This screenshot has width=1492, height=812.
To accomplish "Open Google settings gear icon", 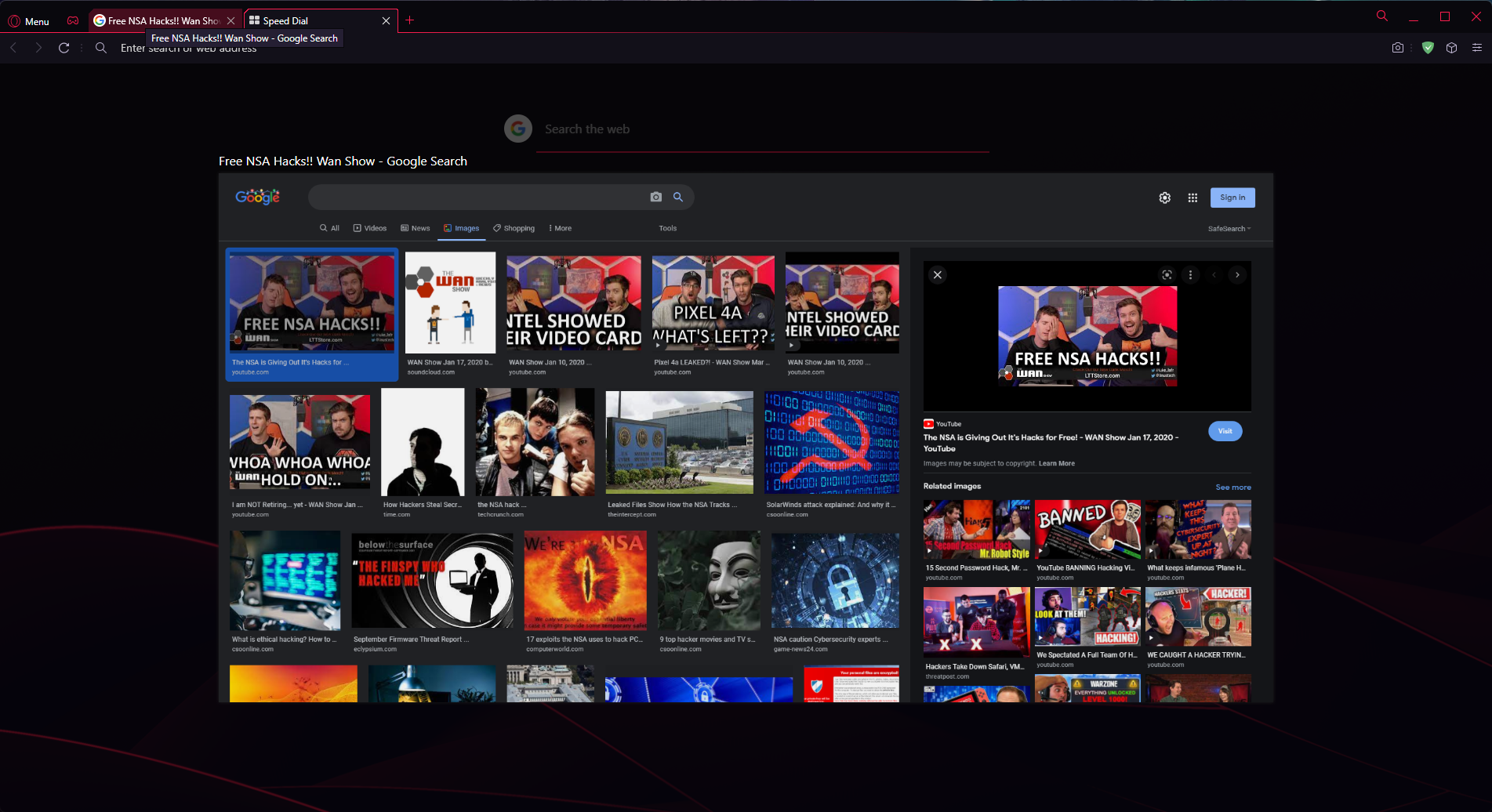I will coord(1165,198).
